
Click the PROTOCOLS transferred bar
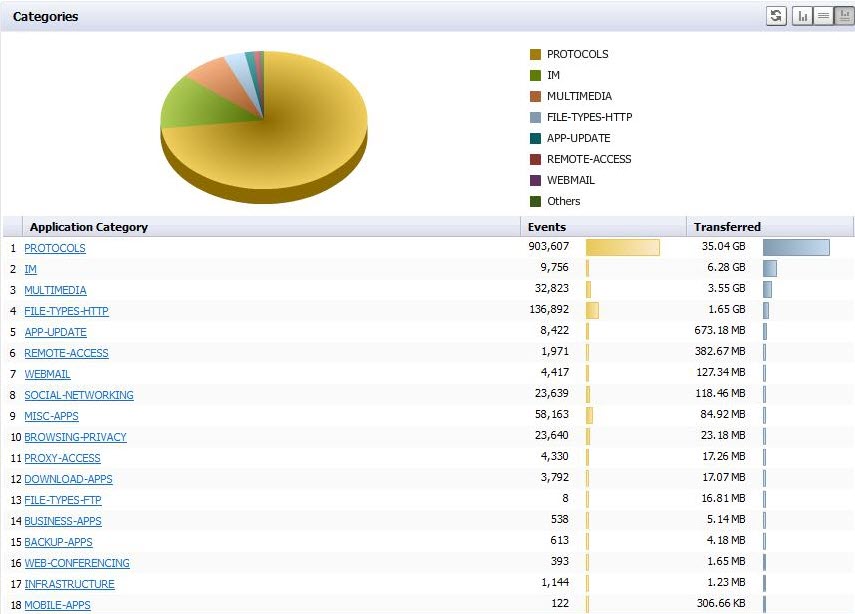[x=796, y=247]
